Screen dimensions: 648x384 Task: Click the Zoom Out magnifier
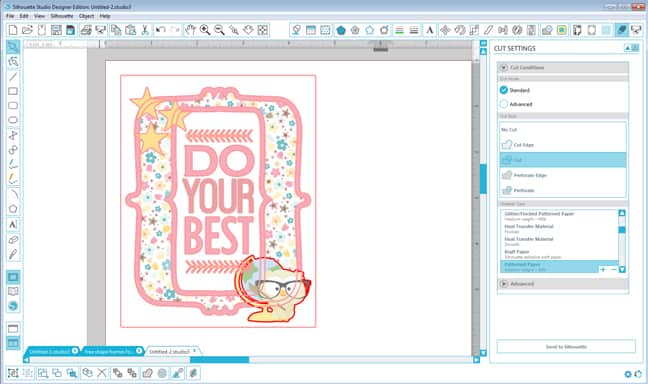point(219,30)
